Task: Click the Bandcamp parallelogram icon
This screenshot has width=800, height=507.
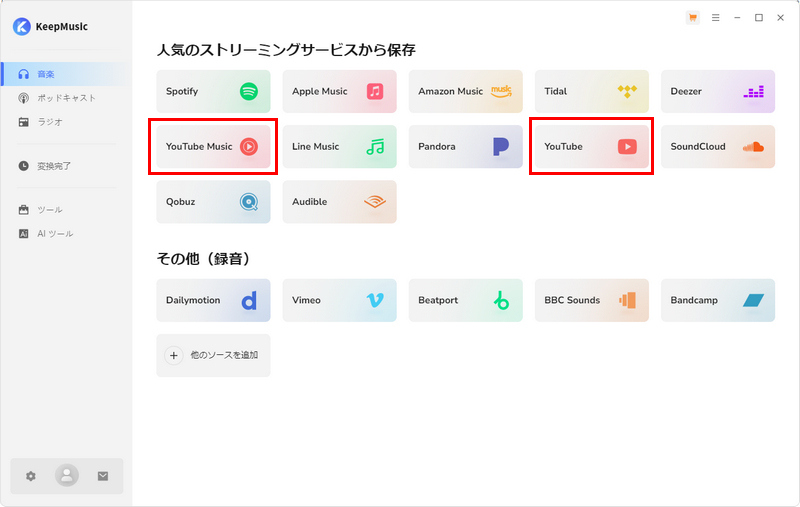Action: tap(753, 300)
